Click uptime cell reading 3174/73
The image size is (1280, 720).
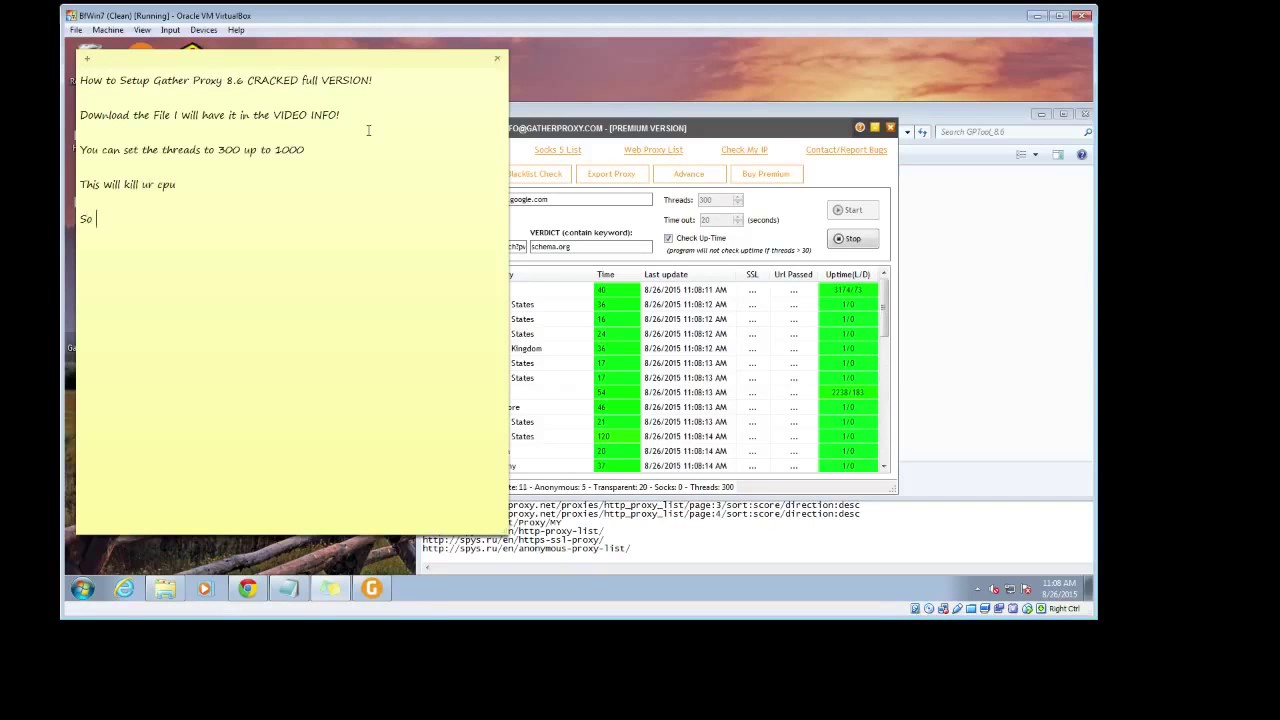click(848, 290)
